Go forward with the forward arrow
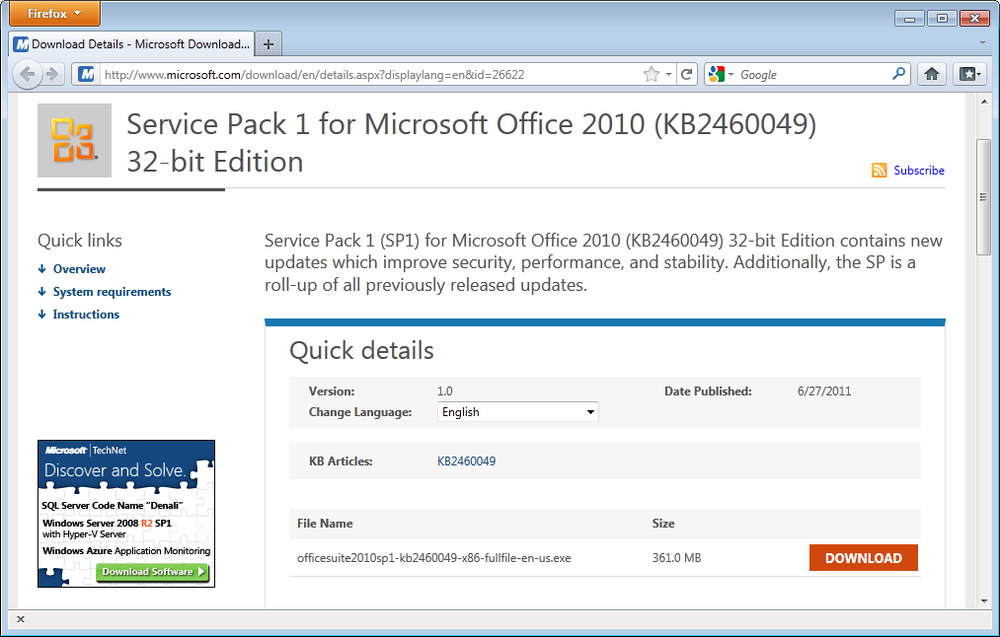The height and width of the screenshot is (637, 1000). (52, 75)
